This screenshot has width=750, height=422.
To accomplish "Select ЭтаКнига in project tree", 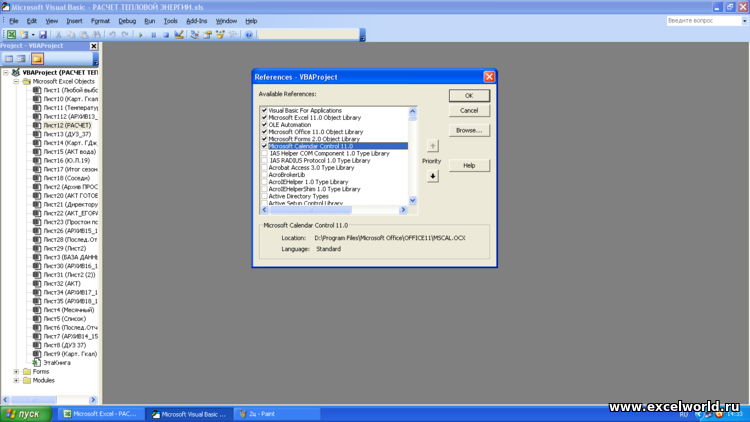I will 57,363.
